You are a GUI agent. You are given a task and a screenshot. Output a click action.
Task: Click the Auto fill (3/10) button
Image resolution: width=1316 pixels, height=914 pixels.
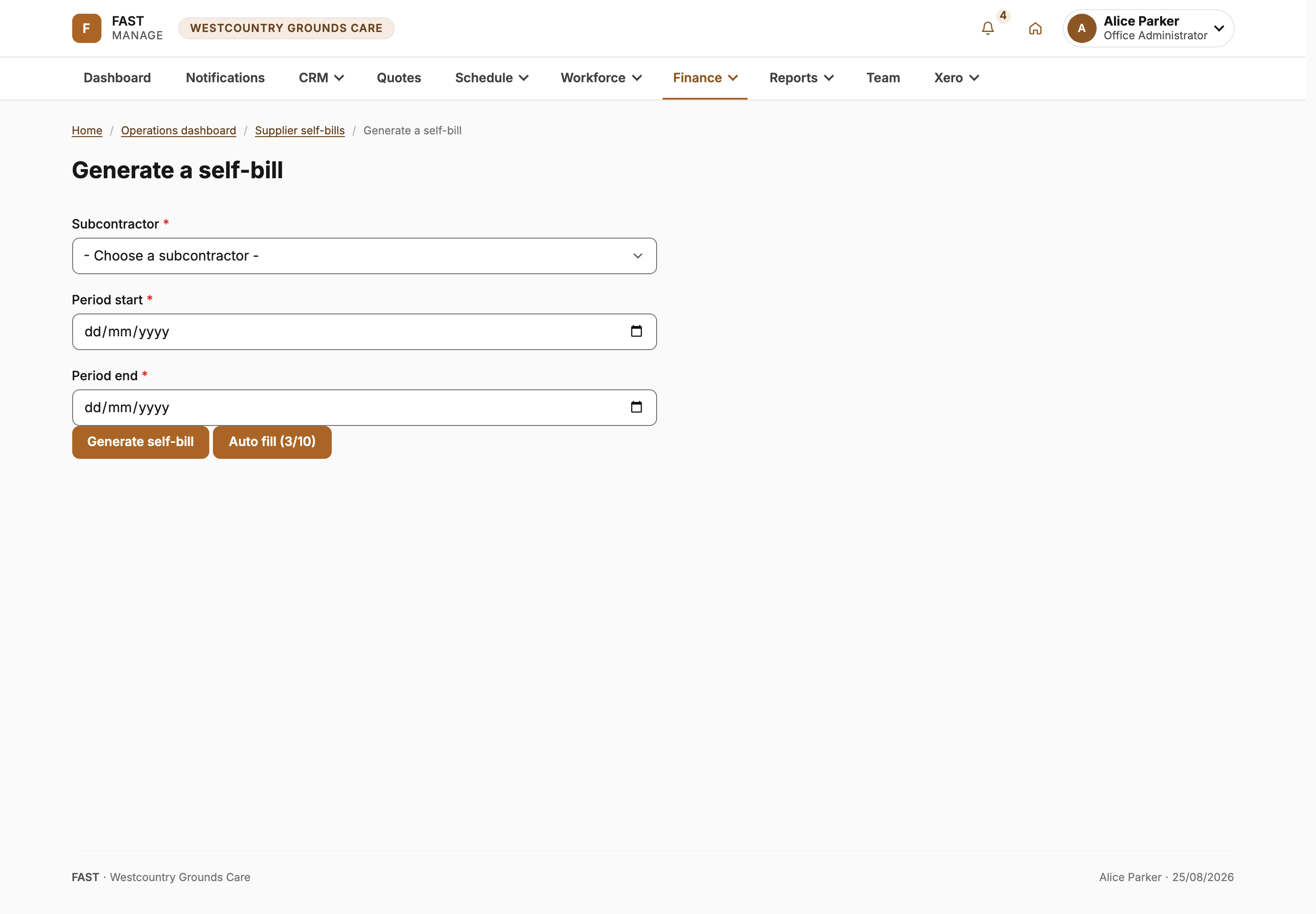pyautogui.click(x=272, y=442)
